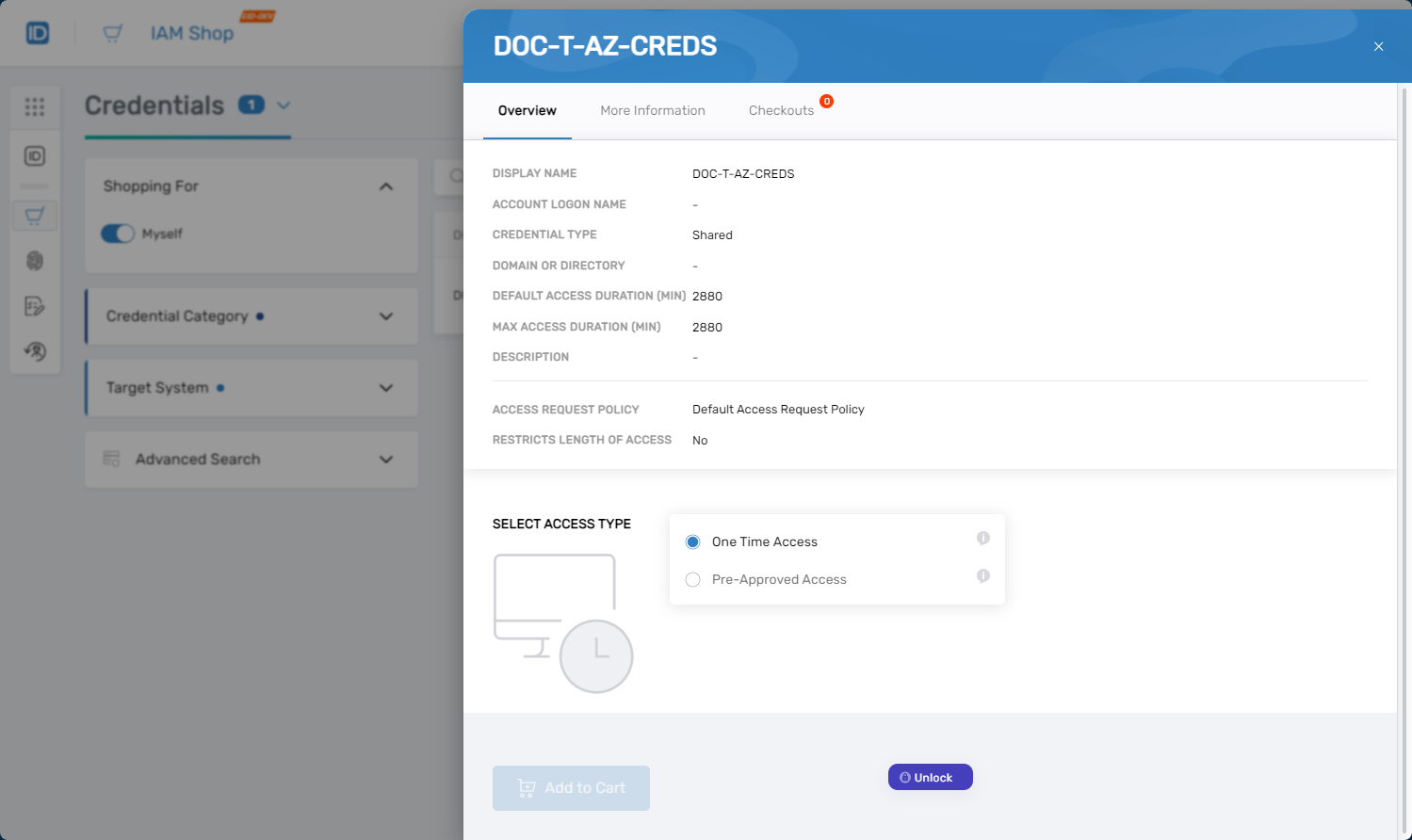Switch to the More Information tab
Screen dimensions: 1412x840
[x=653, y=110]
